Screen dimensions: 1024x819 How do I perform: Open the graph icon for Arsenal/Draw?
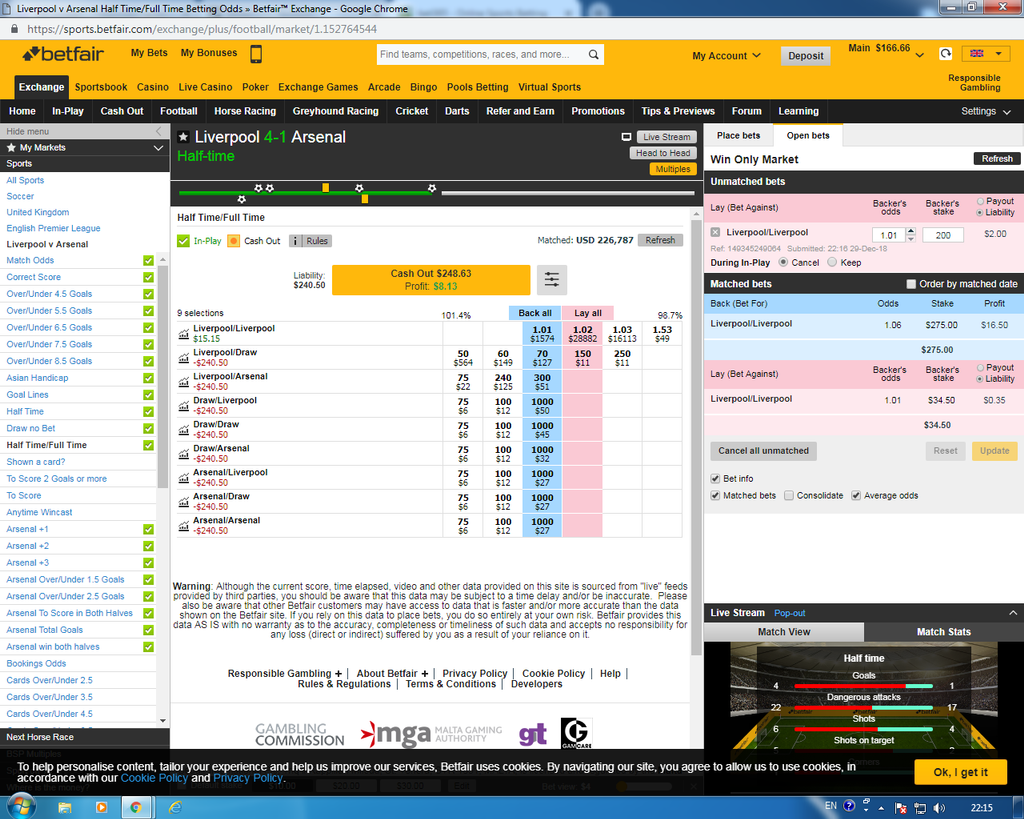tap(184, 502)
